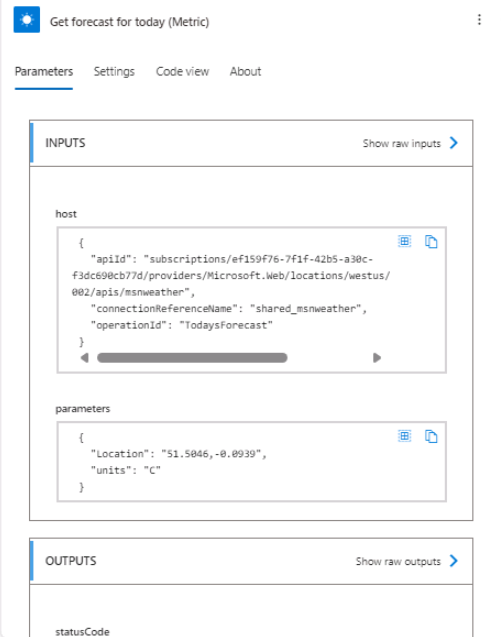Screen dimensions: 501x637
Task: Click the title Get forecast for today (Metric)
Action: pos(130,22)
